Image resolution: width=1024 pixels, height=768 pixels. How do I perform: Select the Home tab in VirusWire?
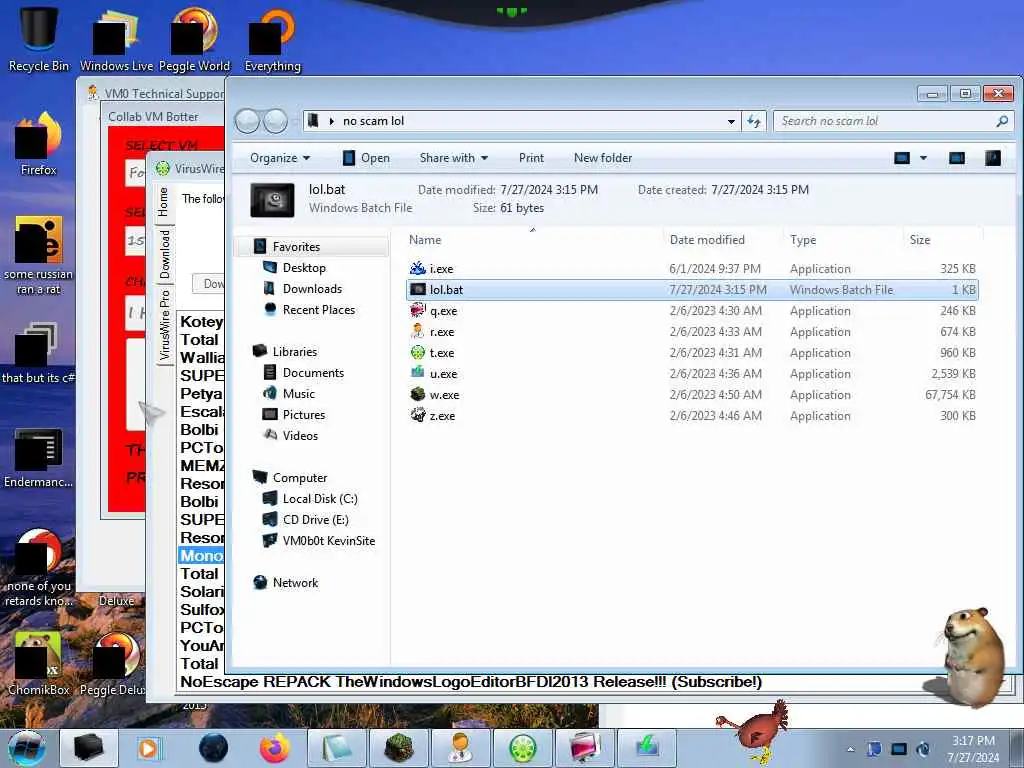[163, 202]
